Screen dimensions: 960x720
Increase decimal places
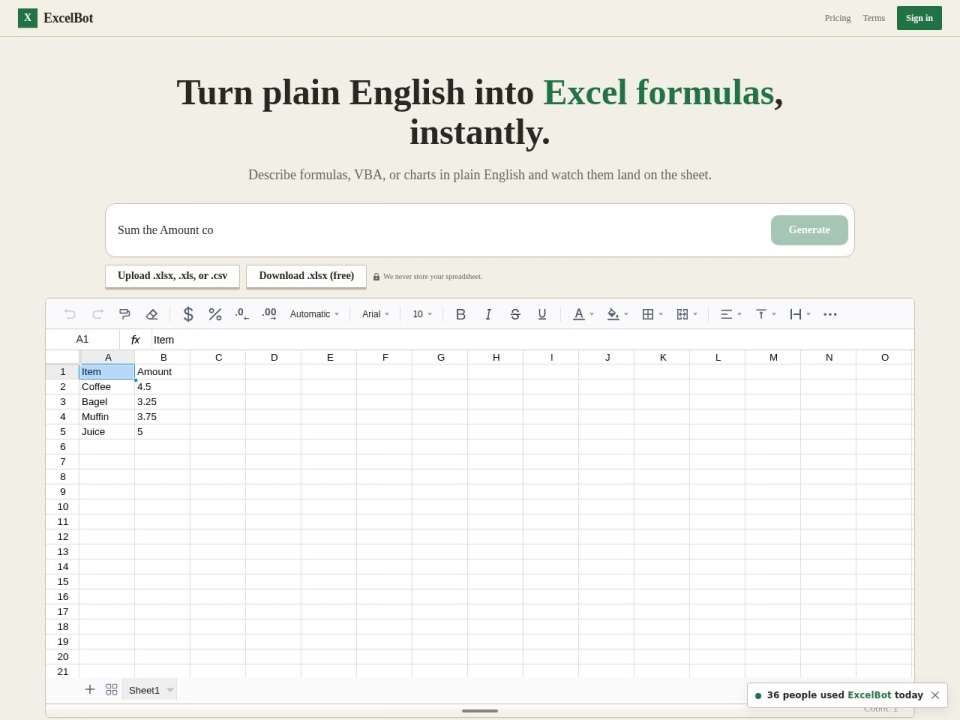click(269, 314)
